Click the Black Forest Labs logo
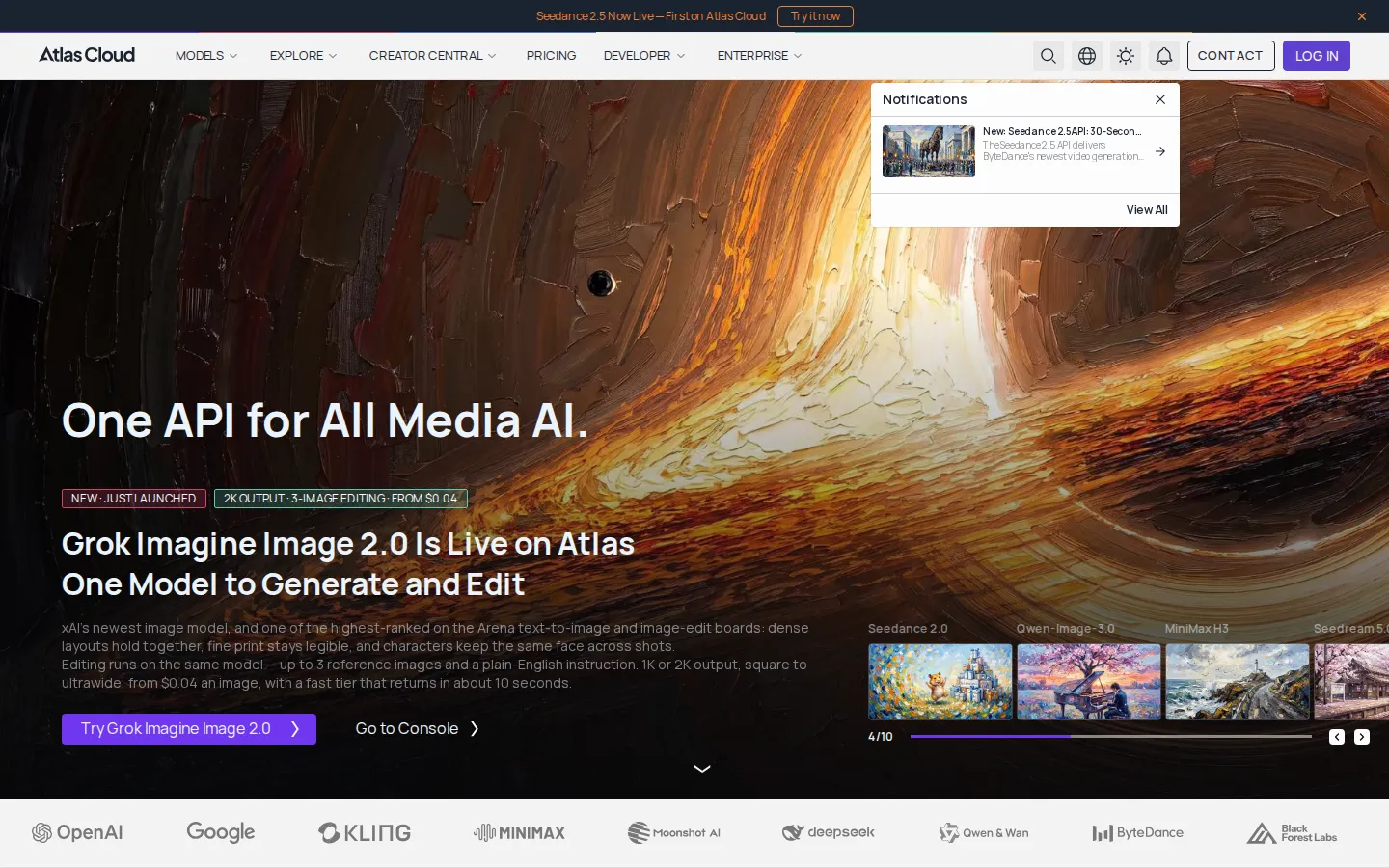The width and height of the screenshot is (1389, 868). tap(1292, 833)
